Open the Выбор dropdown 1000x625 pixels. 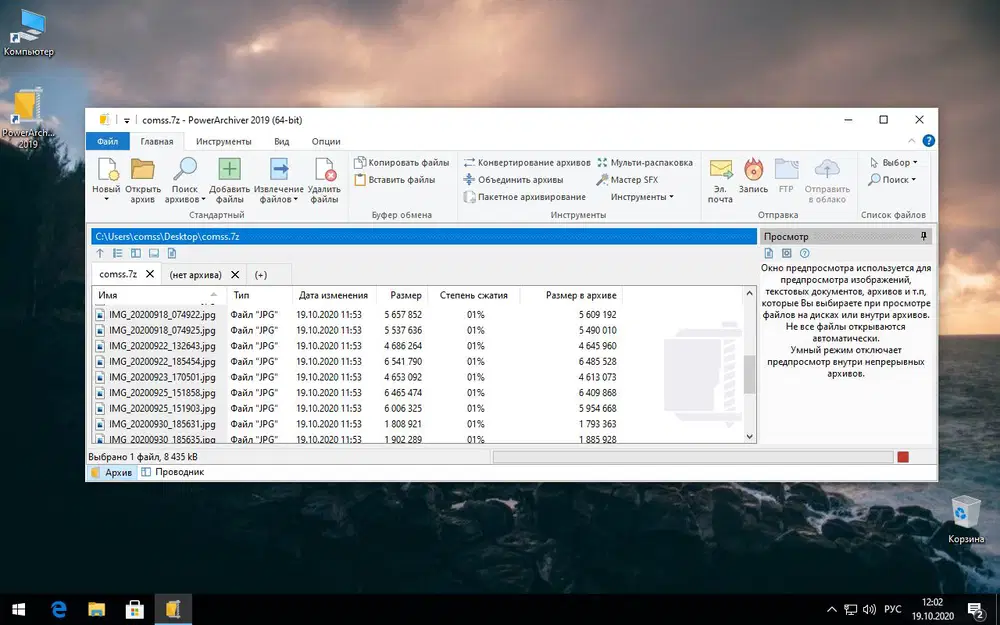coord(894,163)
